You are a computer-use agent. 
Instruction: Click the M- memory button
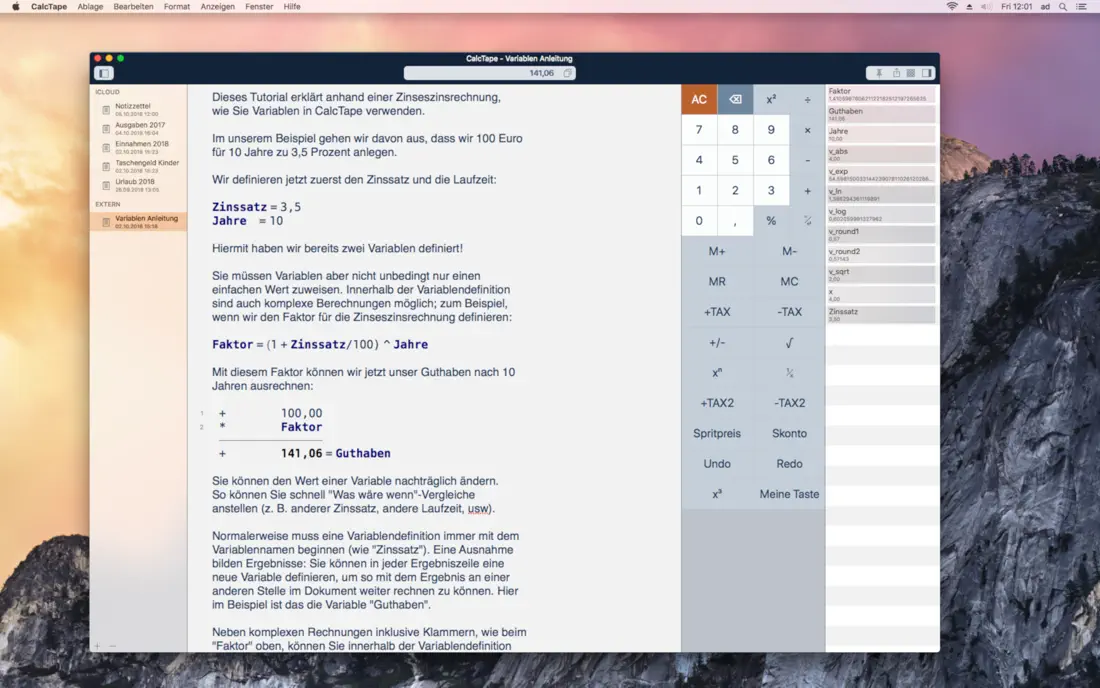tap(789, 251)
